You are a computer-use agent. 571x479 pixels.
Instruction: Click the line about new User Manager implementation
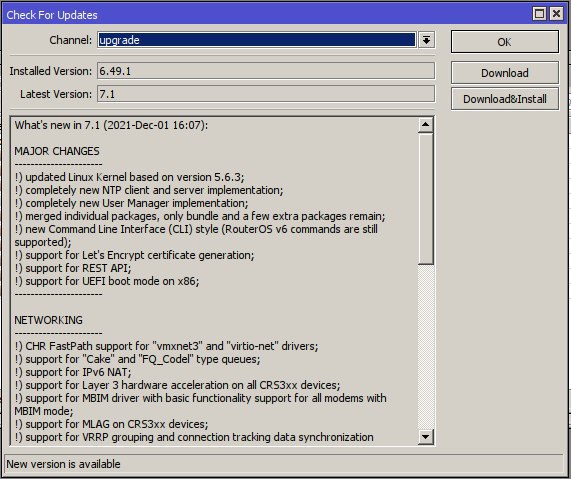[131, 203]
